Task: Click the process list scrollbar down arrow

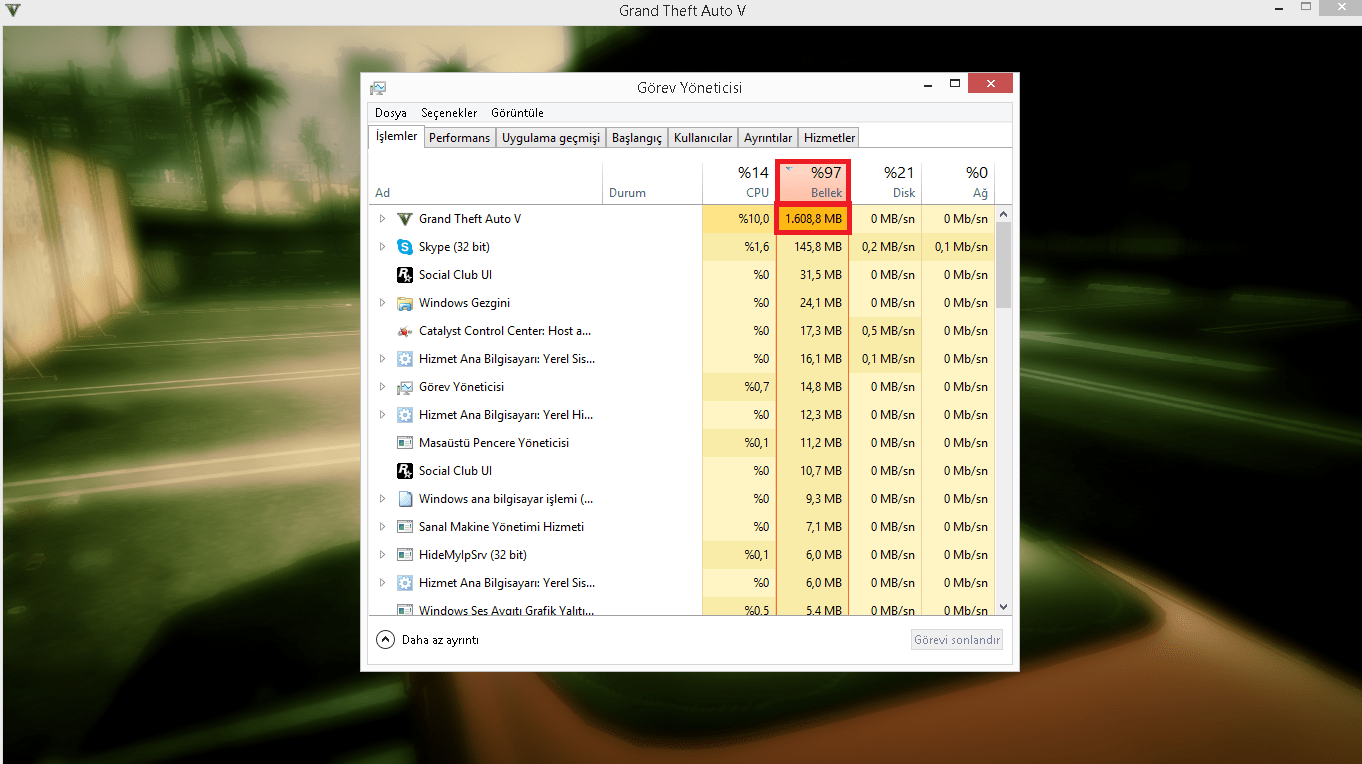Action: [1005, 607]
